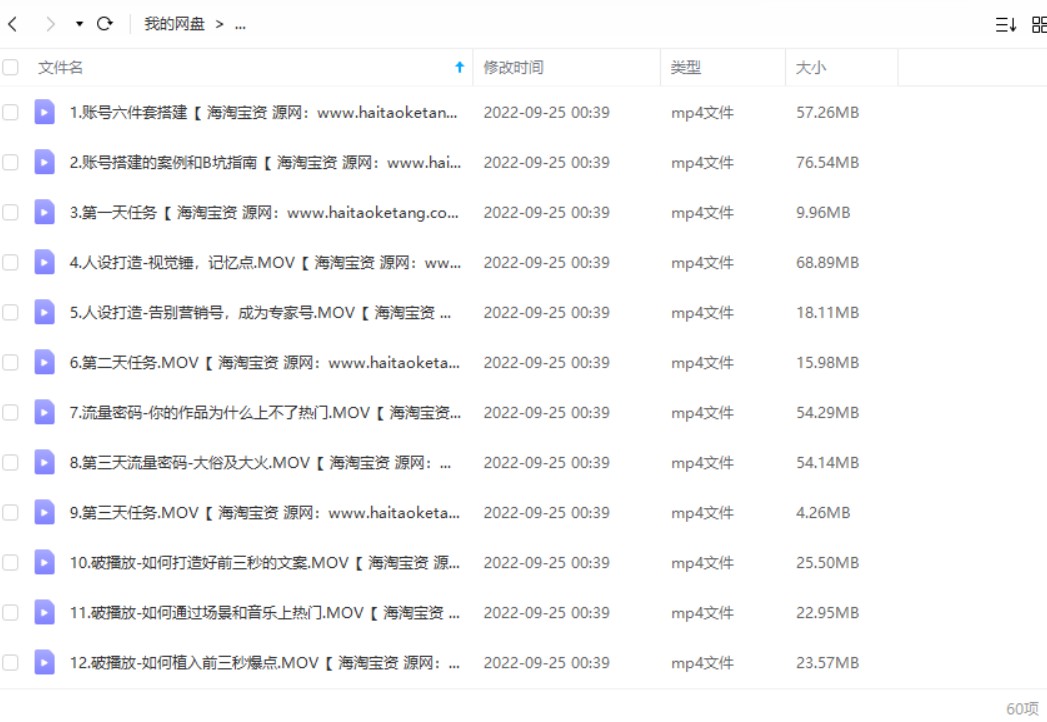Select file name 8.第三天流量密码-大俗及大火
This screenshot has height=722, width=1047.
(x=260, y=463)
